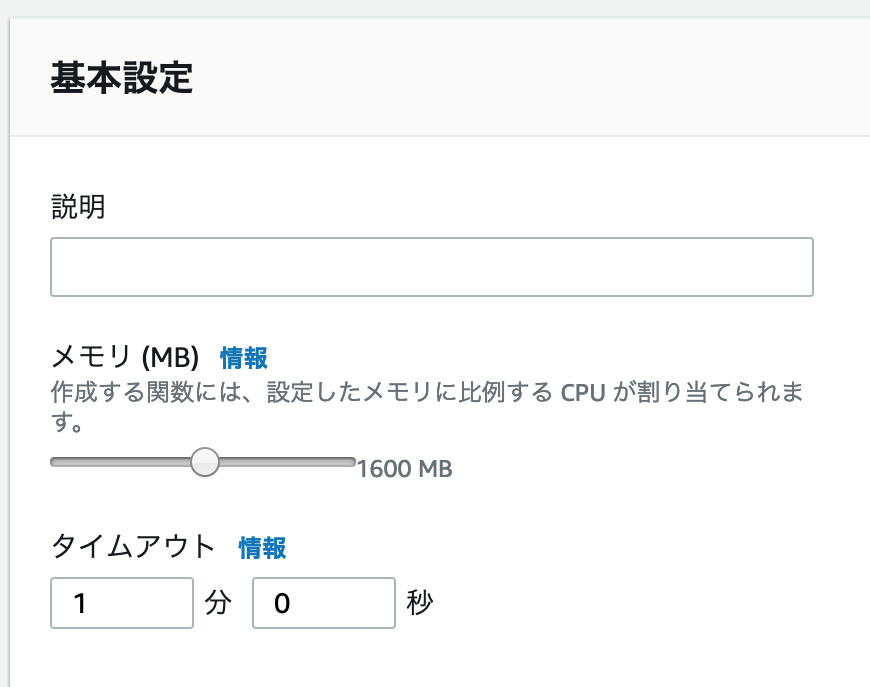The image size is (870, 687).
Task: Click the メモリ (MB) label text
Action: pyautogui.click(x=126, y=357)
